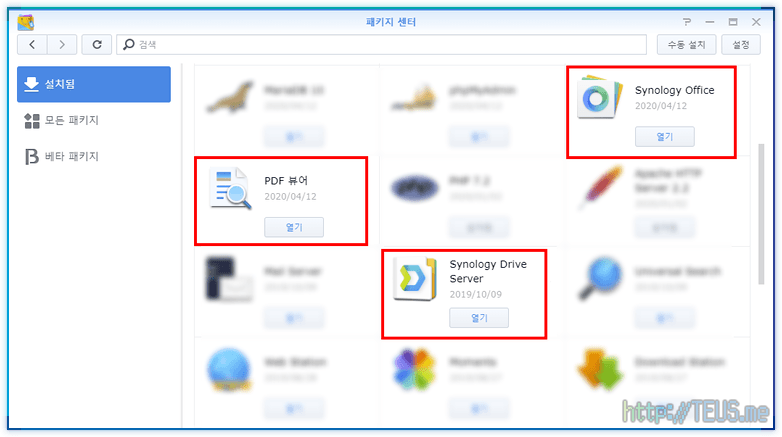Click the Download Station arrows icon
This screenshot has height=437, width=782.
point(600,369)
